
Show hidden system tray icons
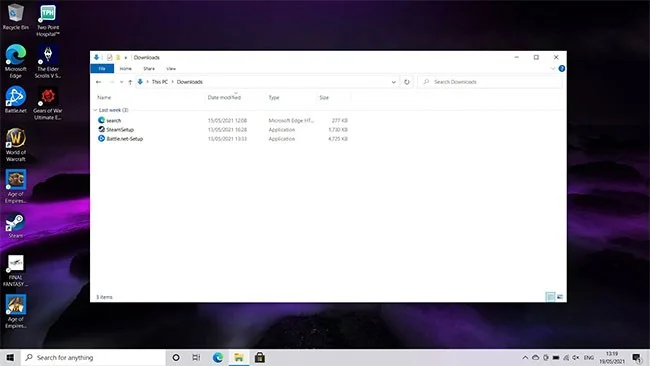(525, 357)
